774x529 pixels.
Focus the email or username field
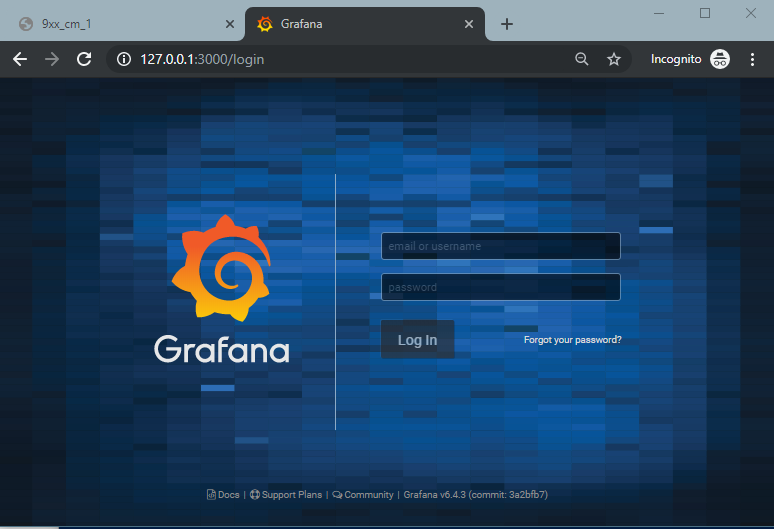(x=501, y=246)
